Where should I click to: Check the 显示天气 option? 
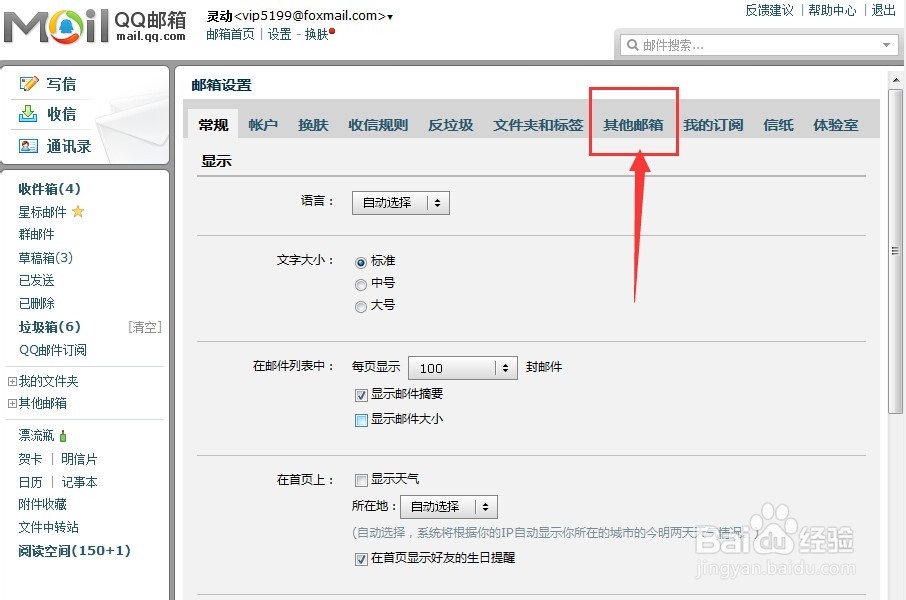pyautogui.click(x=360, y=479)
